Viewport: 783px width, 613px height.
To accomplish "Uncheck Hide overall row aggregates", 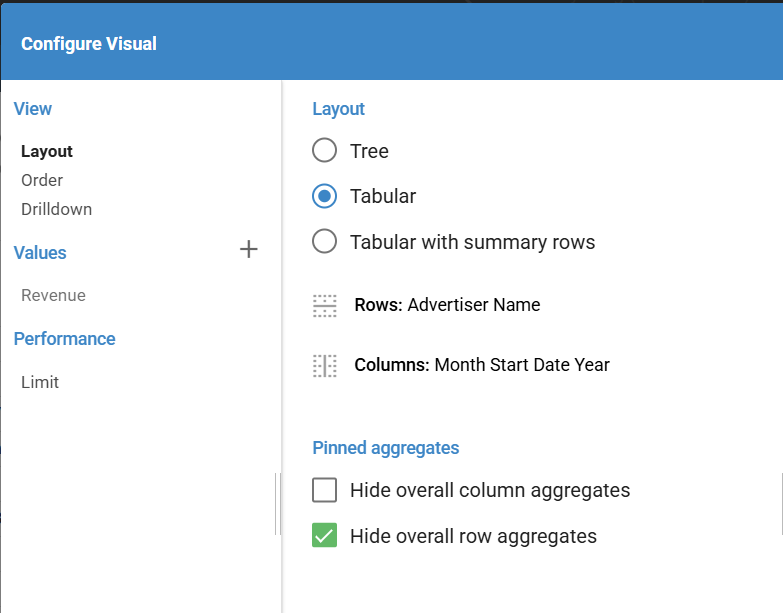I will click(x=324, y=536).
